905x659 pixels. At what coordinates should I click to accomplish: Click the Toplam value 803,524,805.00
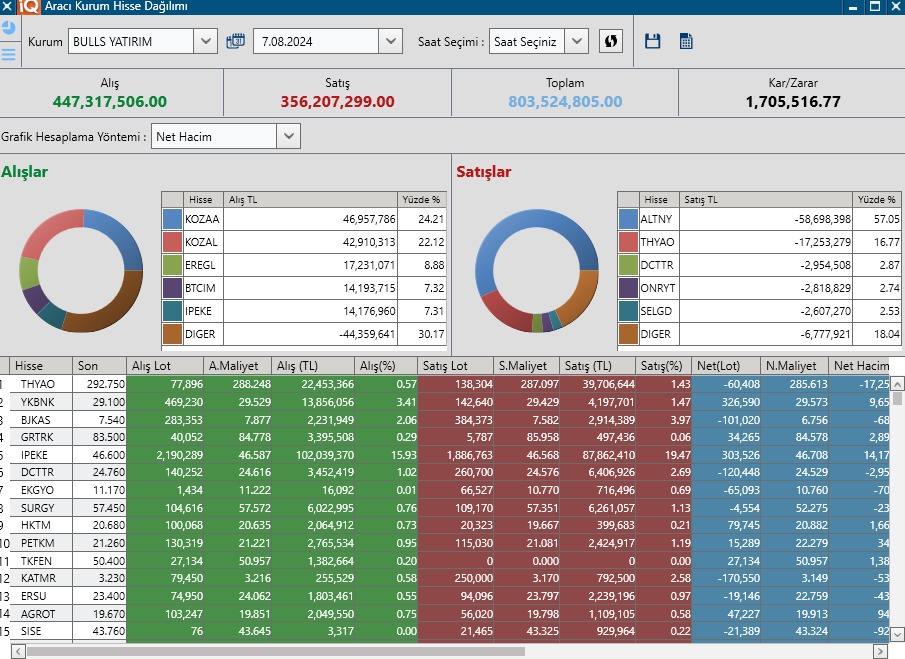click(565, 102)
